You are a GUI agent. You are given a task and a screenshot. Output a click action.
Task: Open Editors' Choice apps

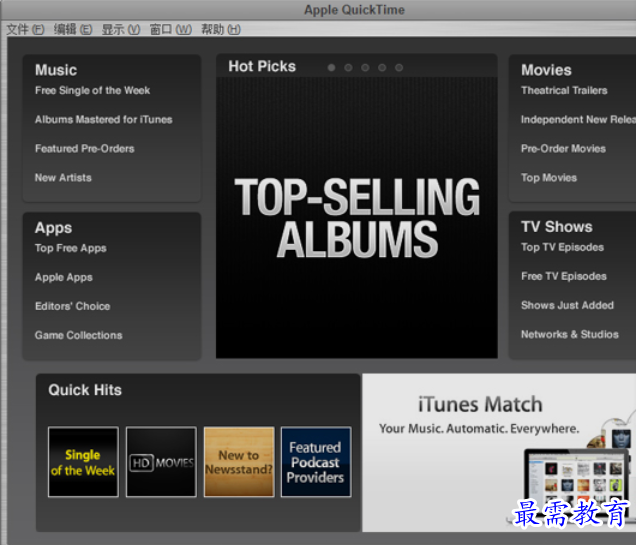(73, 306)
